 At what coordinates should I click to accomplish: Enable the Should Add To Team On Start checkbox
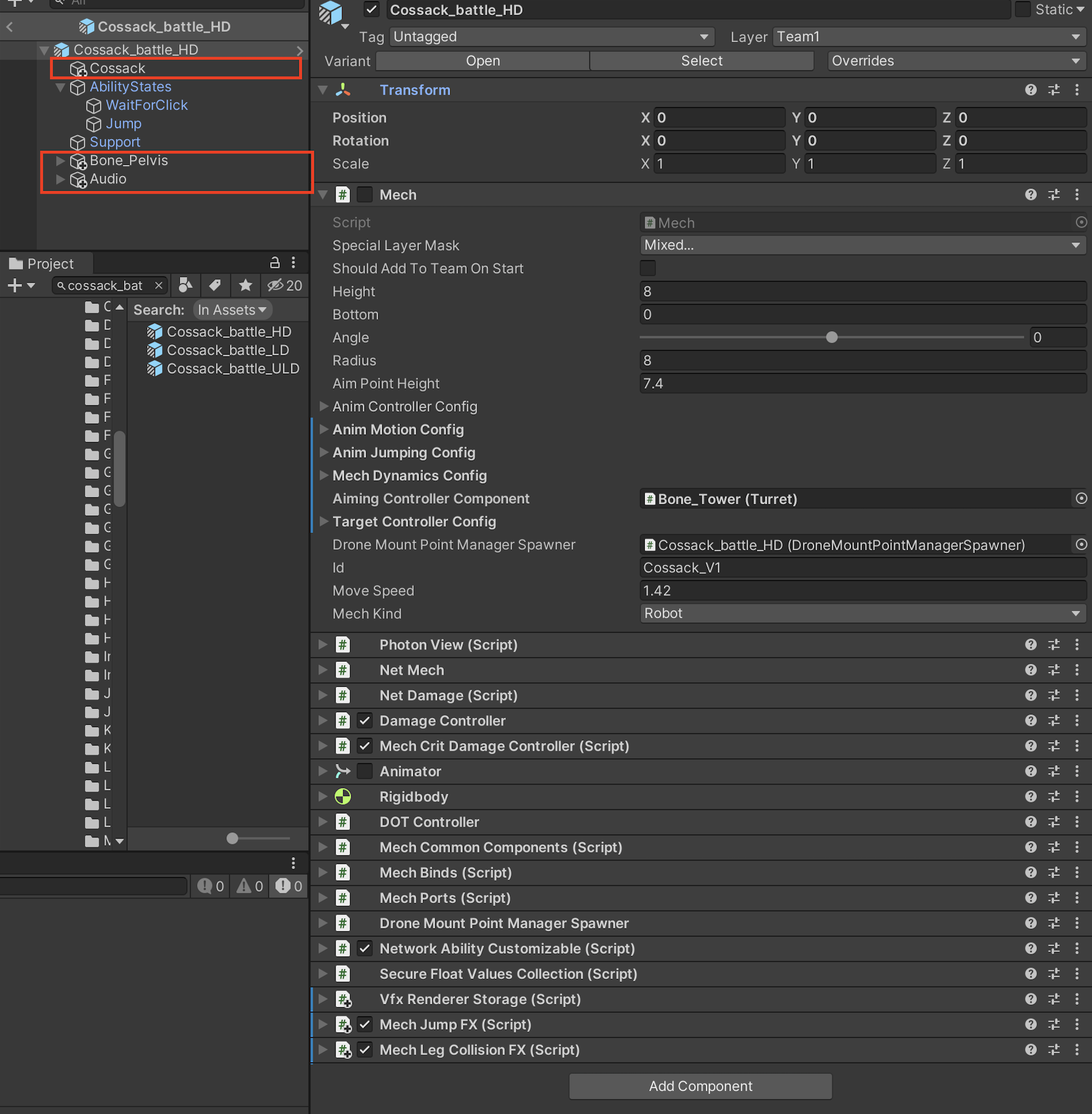648,268
